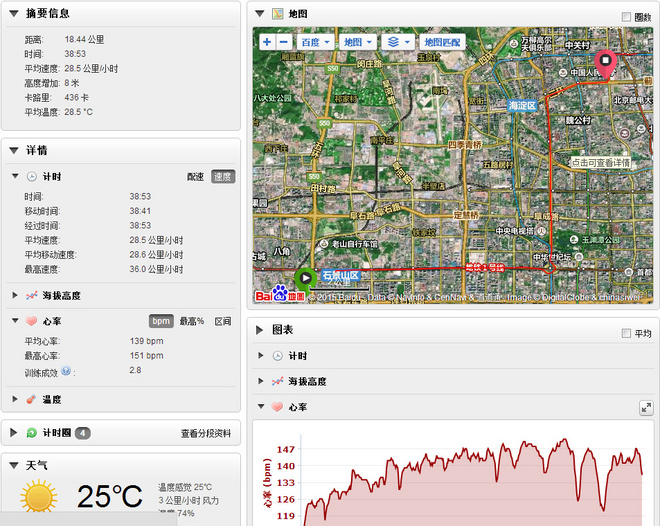Expand the 海拔高度 chart row

point(261,381)
